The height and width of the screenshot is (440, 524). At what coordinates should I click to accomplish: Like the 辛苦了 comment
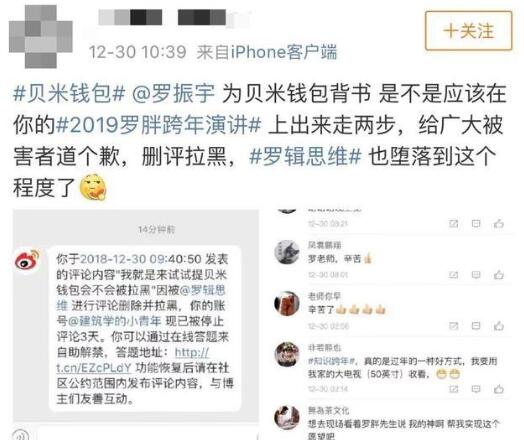click(x=499, y=326)
